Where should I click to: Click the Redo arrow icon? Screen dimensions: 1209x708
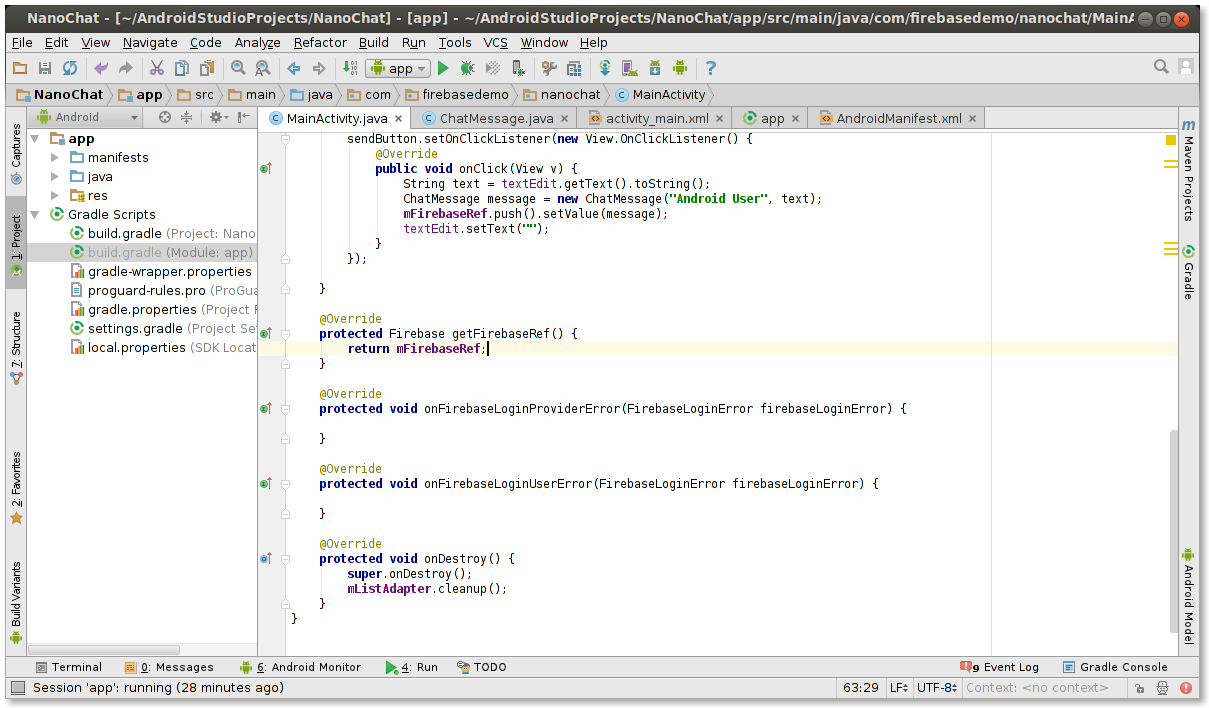point(126,68)
